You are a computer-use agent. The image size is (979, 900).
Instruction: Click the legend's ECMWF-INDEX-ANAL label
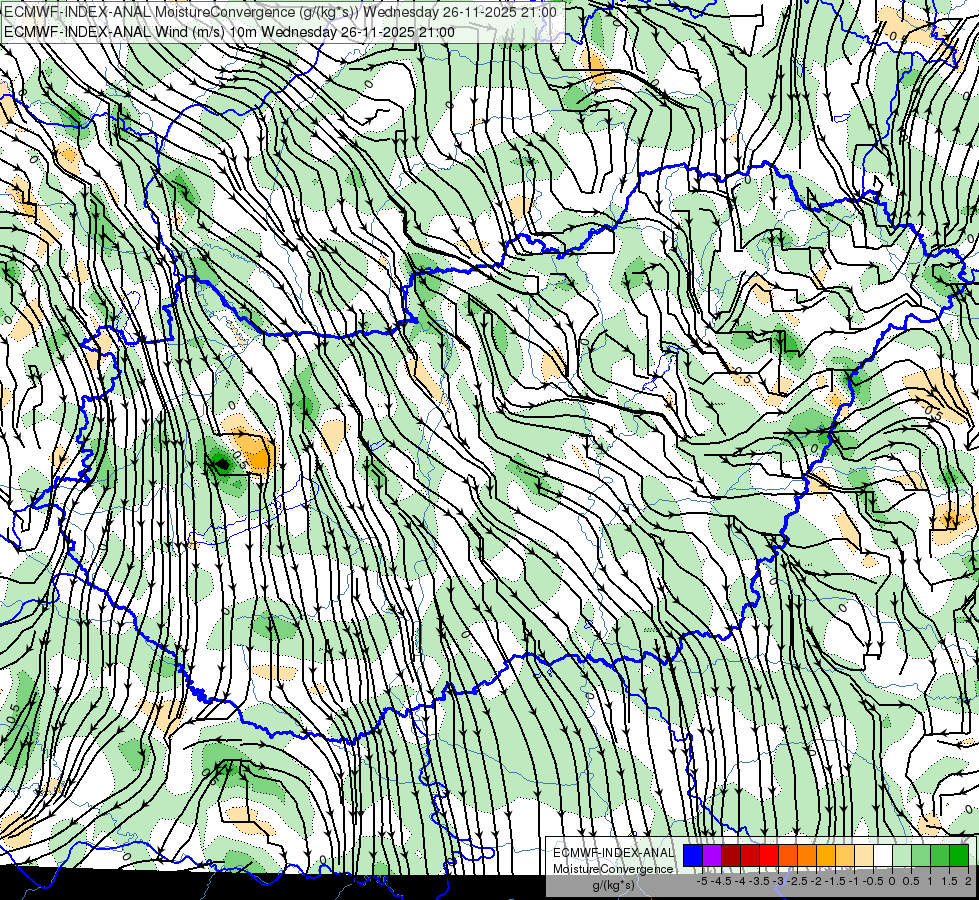point(613,853)
